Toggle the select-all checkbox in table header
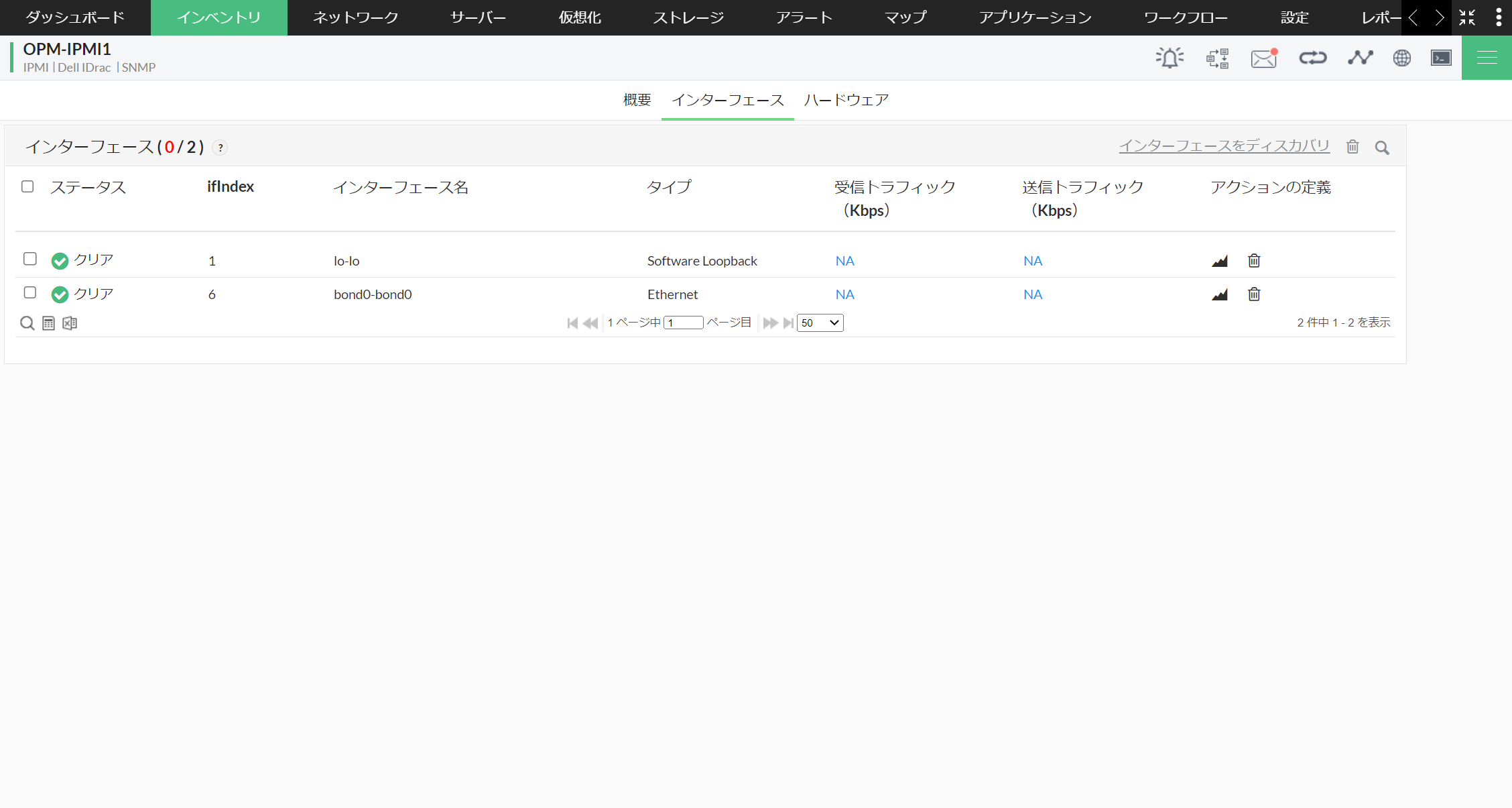 point(27,186)
